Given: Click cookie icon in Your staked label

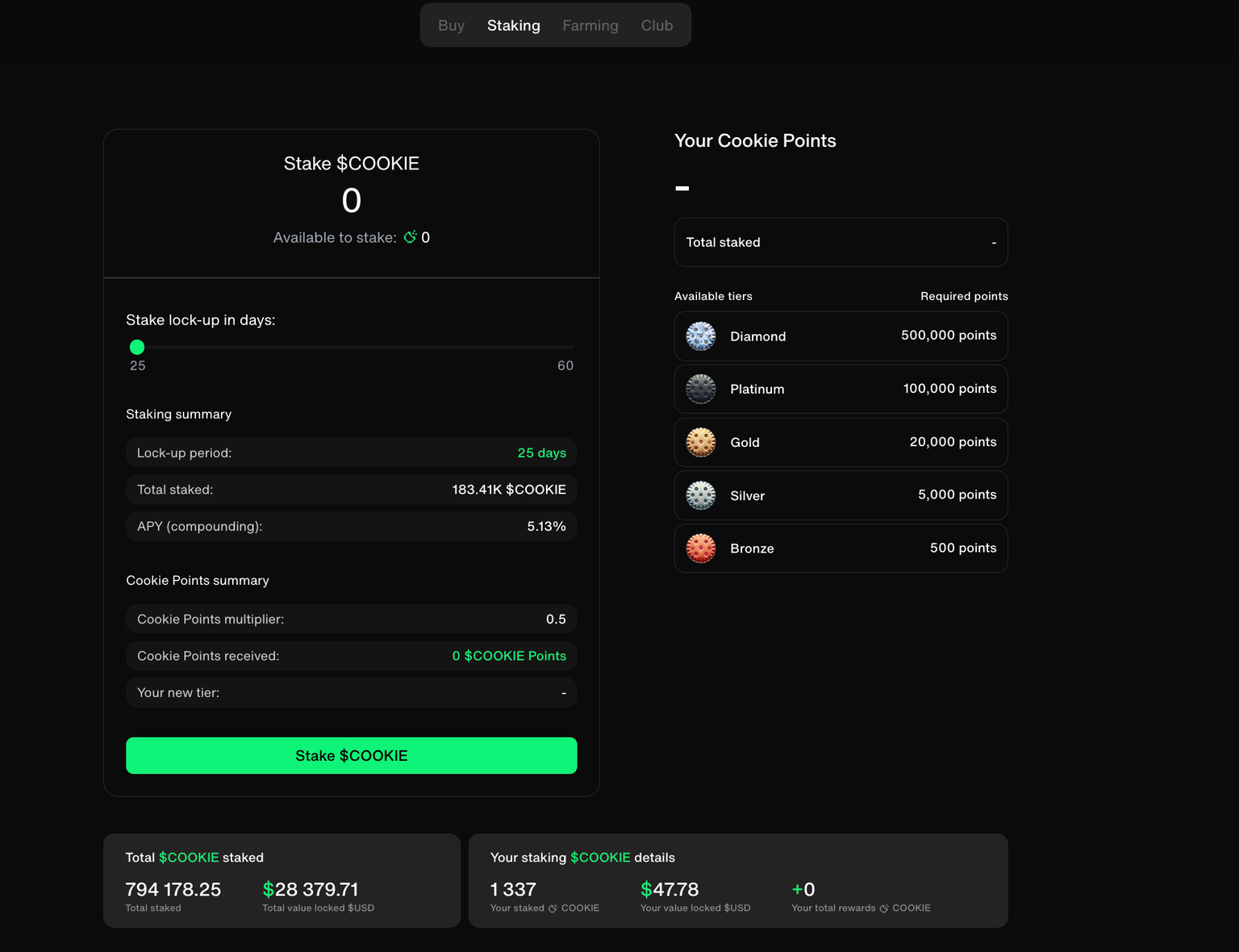Looking at the screenshot, I should (553, 908).
